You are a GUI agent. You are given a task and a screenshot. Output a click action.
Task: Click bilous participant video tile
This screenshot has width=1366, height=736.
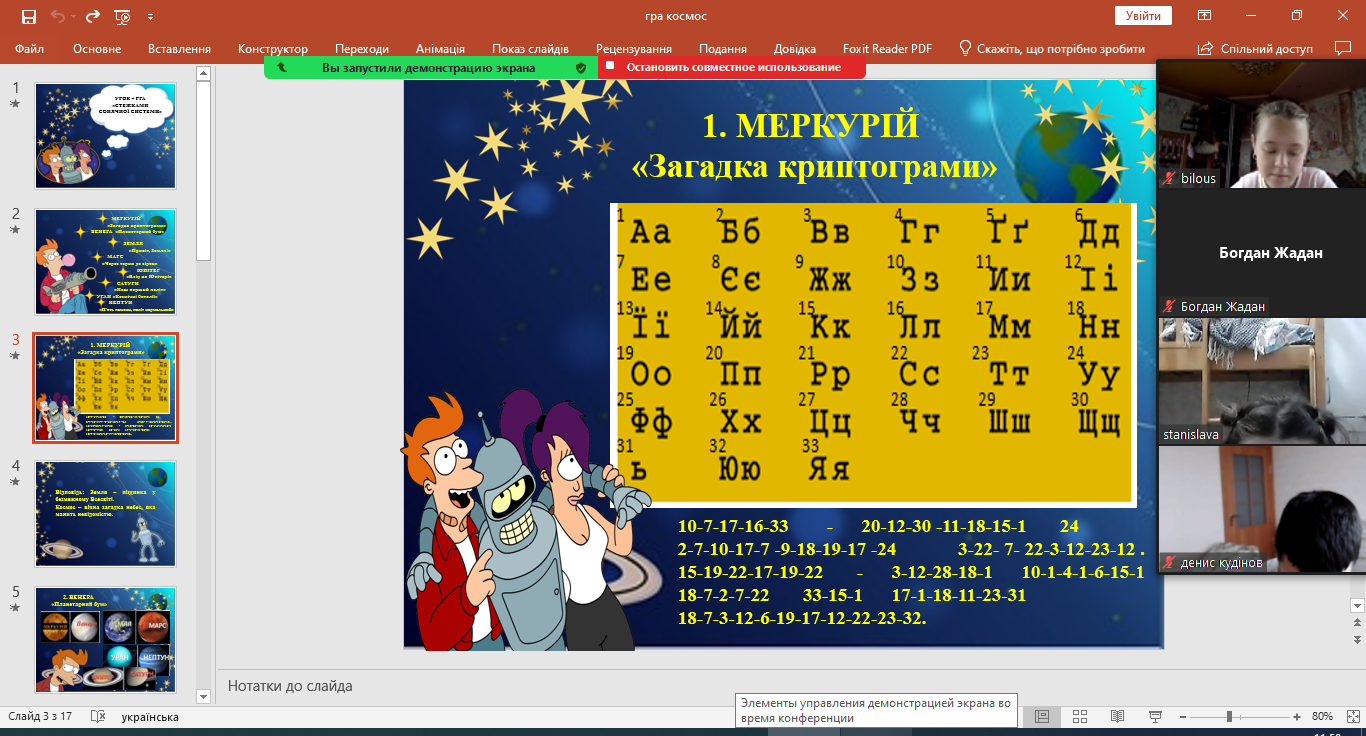tap(1261, 123)
